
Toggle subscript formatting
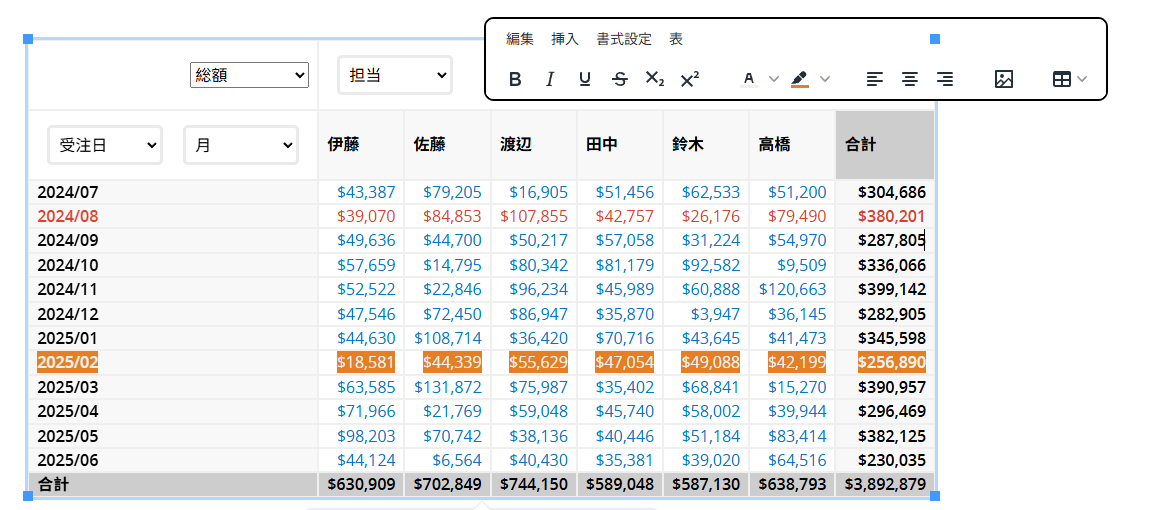tap(654, 79)
